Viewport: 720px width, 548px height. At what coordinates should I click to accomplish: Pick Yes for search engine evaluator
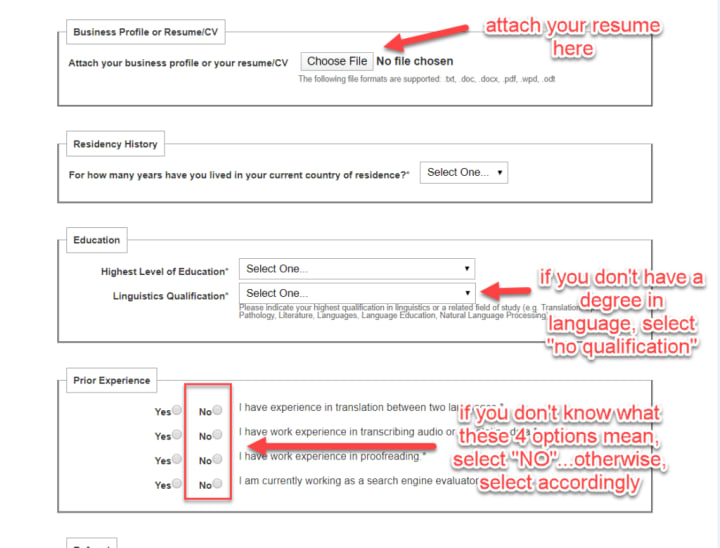tap(177, 483)
